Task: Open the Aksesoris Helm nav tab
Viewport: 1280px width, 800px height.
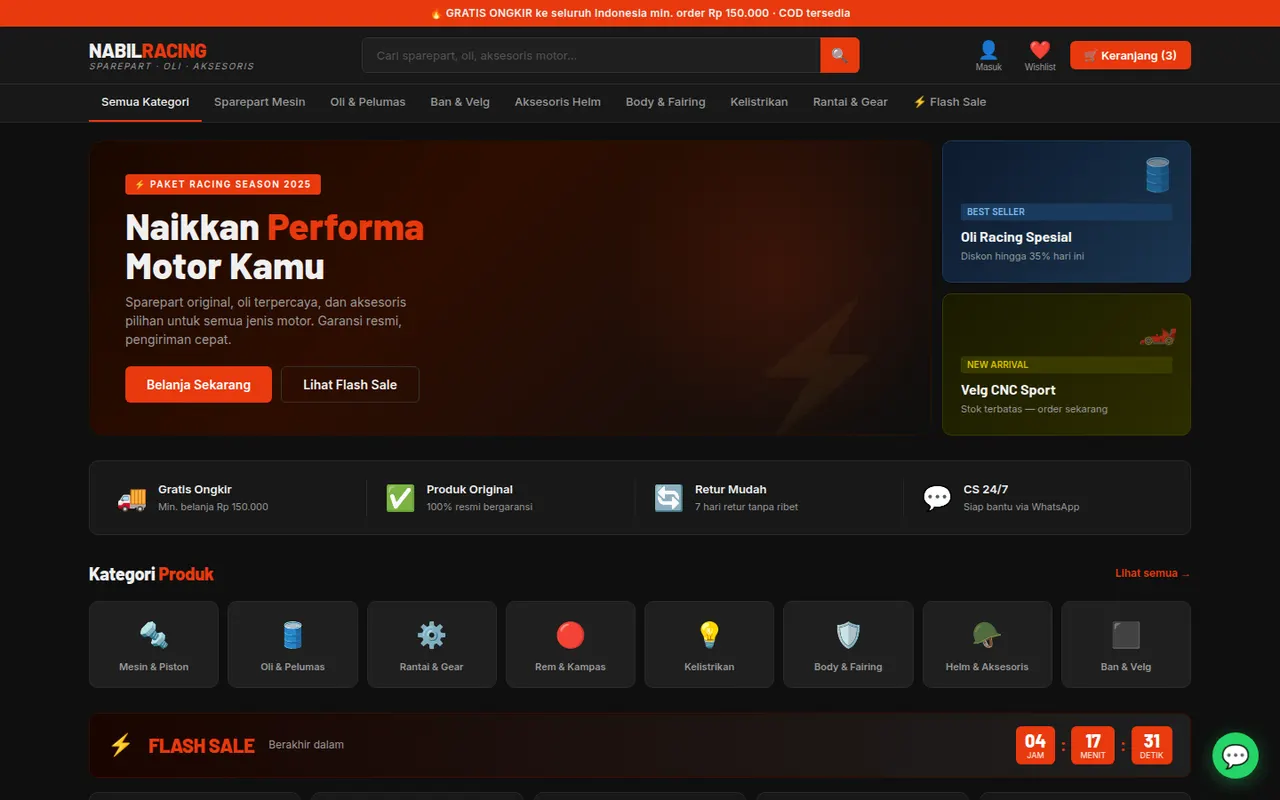Action: tap(558, 102)
